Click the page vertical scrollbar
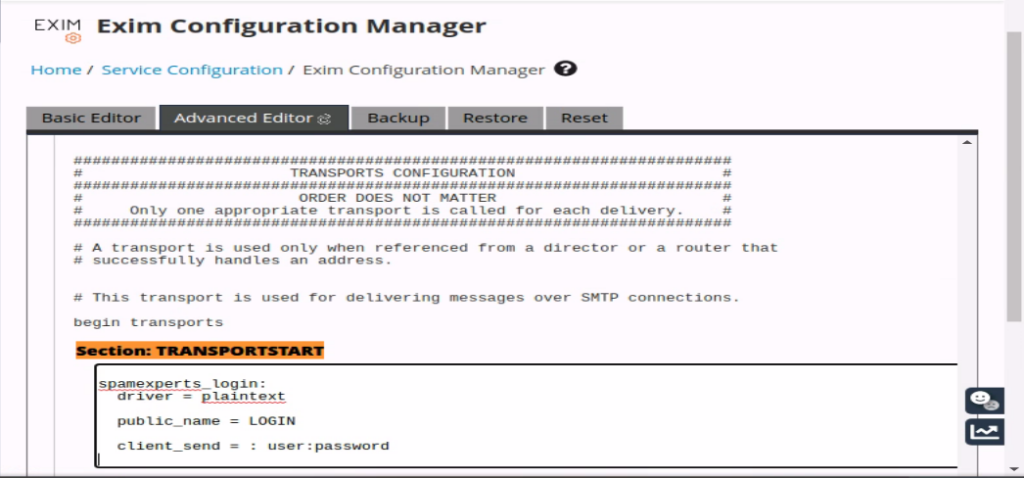Screen dimensions: 1024x478 1014,176
